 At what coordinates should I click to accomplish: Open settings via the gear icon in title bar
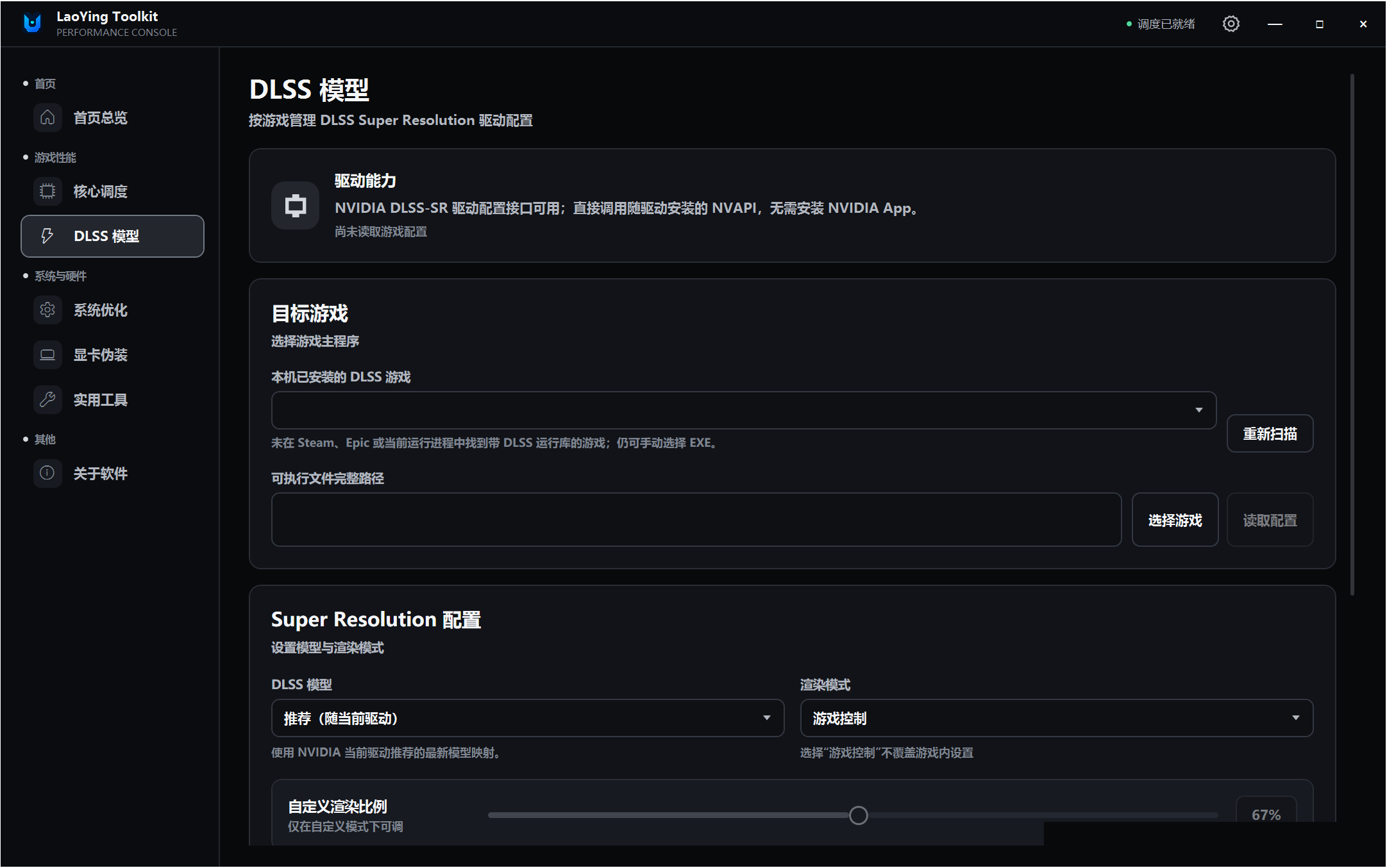1231,24
